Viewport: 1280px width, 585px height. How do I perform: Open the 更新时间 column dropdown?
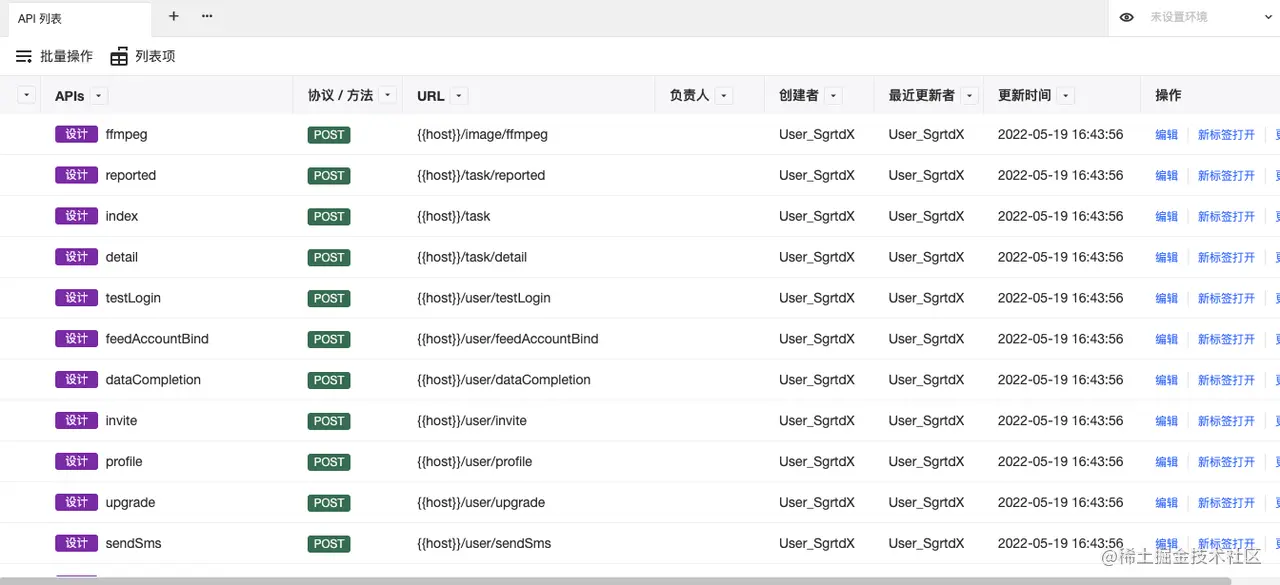pyautogui.click(x=1067, y=96)
